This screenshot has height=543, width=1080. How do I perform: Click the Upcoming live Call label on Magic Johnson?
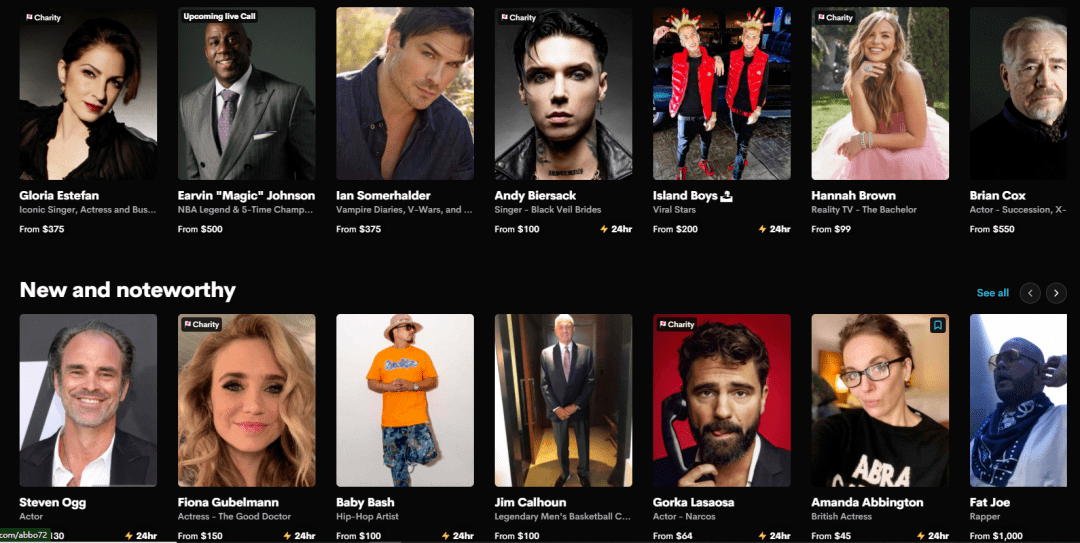219,17
